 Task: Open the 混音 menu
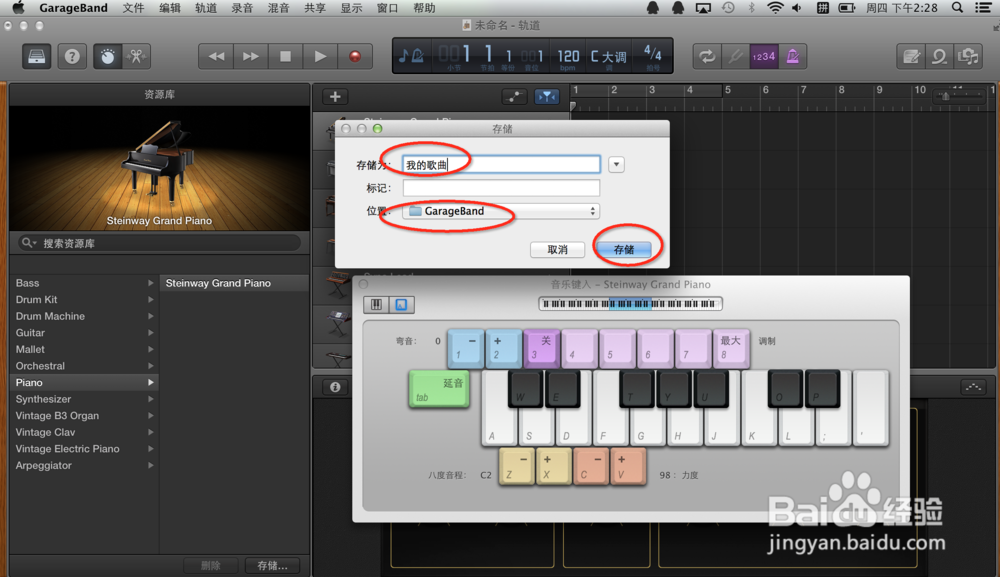pos(279,8)
